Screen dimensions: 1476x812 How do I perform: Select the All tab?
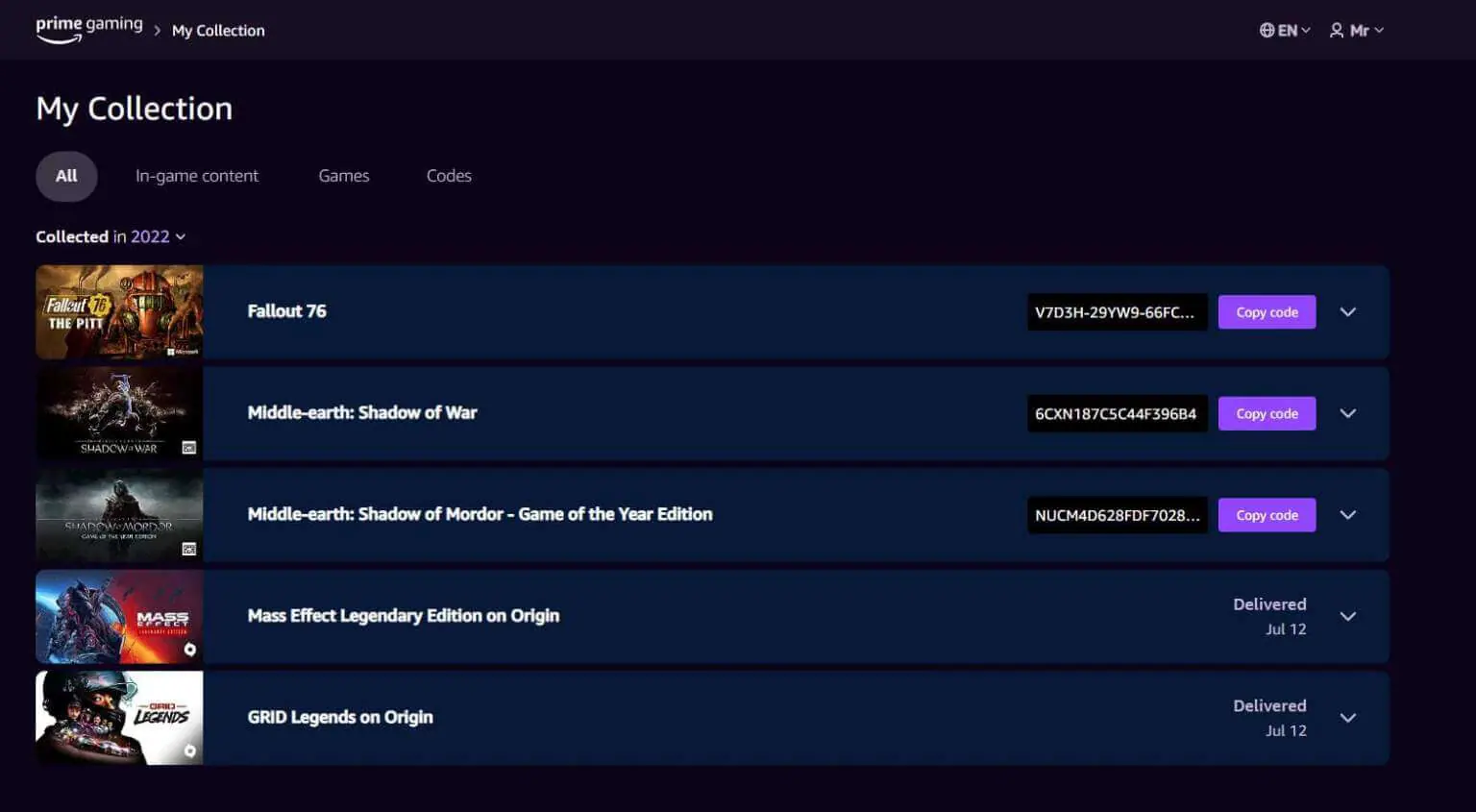[x=66, y=176]
